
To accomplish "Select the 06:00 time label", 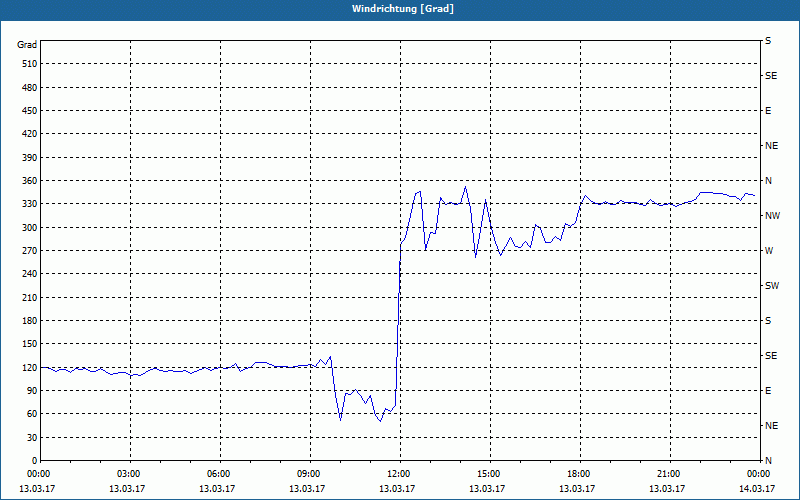I will [218, 474].
